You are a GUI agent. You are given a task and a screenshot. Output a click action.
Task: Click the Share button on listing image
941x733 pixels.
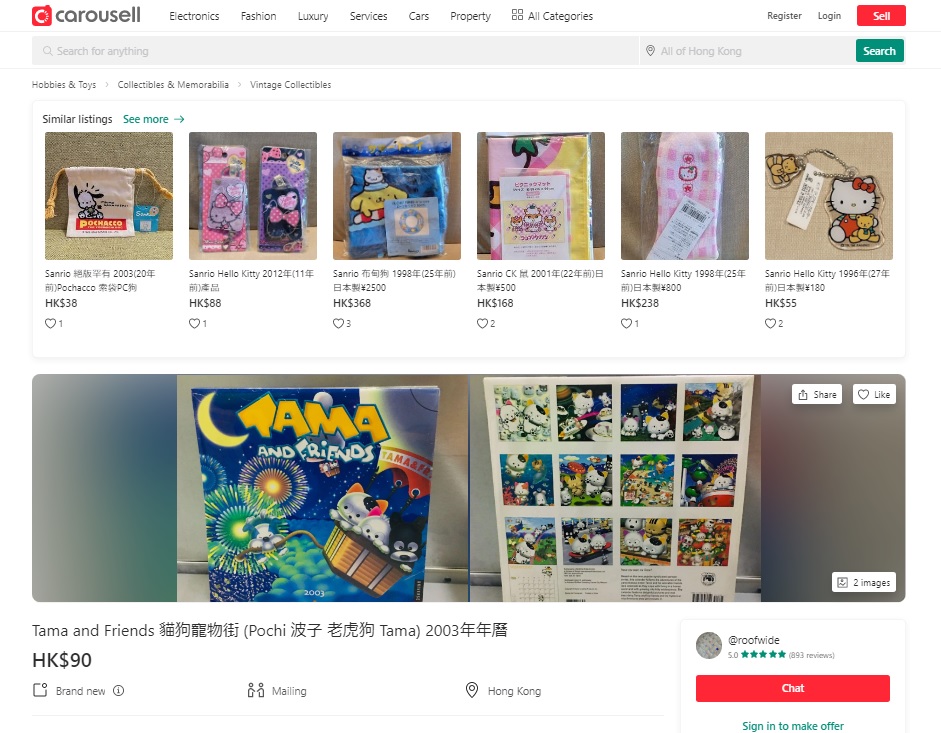(817, 394)
